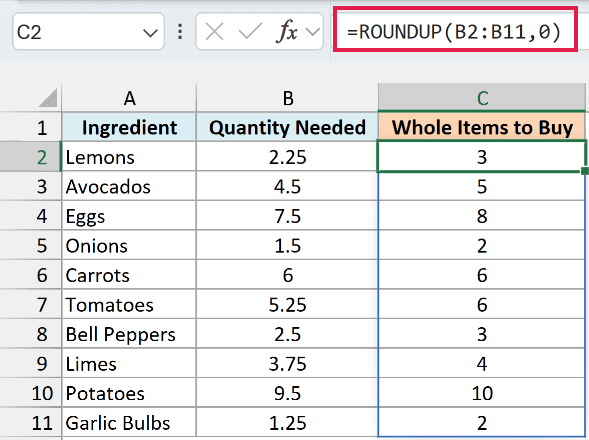
Task: Select column C header
Action: pos(482,98)
